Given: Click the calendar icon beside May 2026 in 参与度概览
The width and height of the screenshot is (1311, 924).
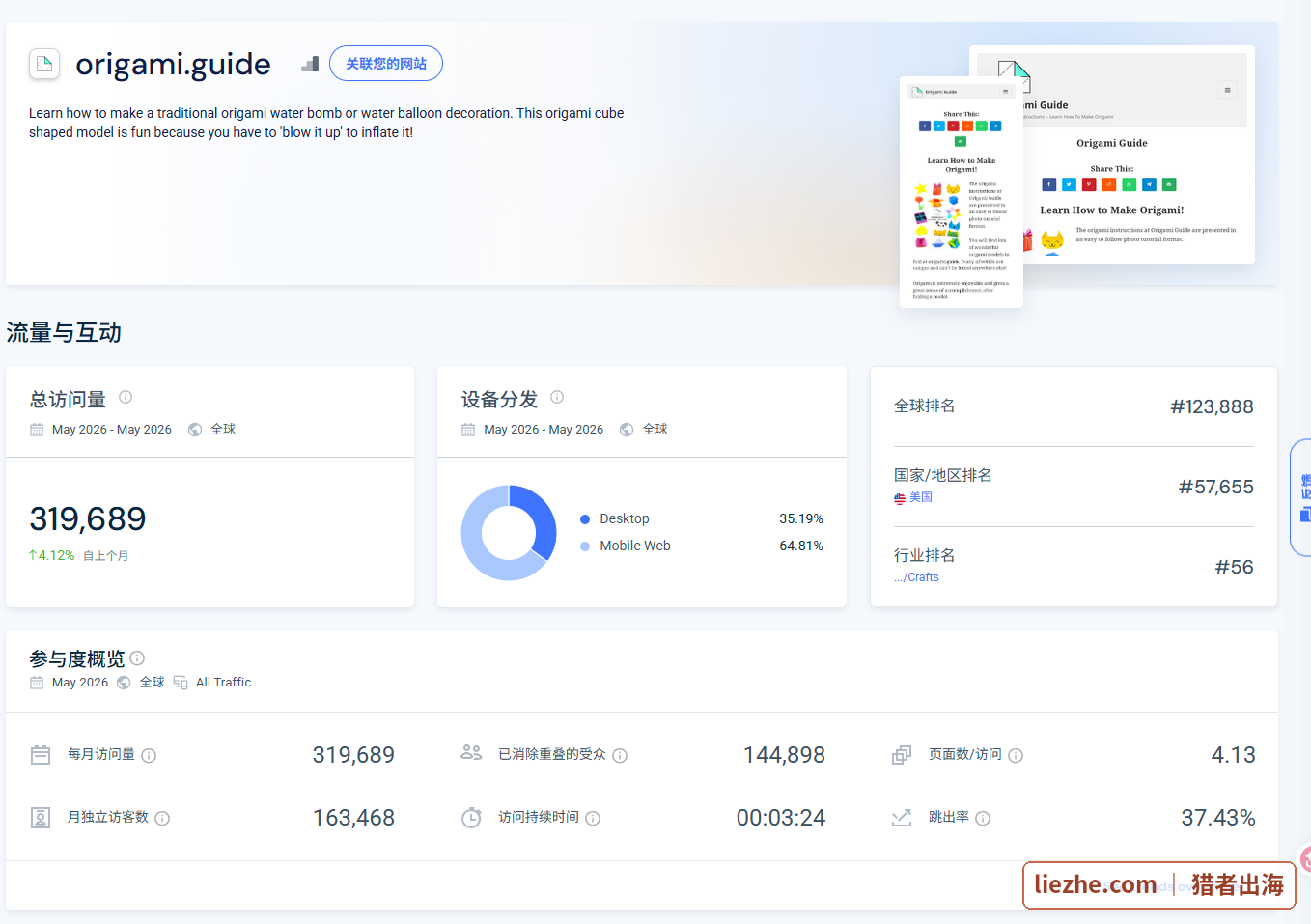Looking at the screenshot, I should point(37,683).
